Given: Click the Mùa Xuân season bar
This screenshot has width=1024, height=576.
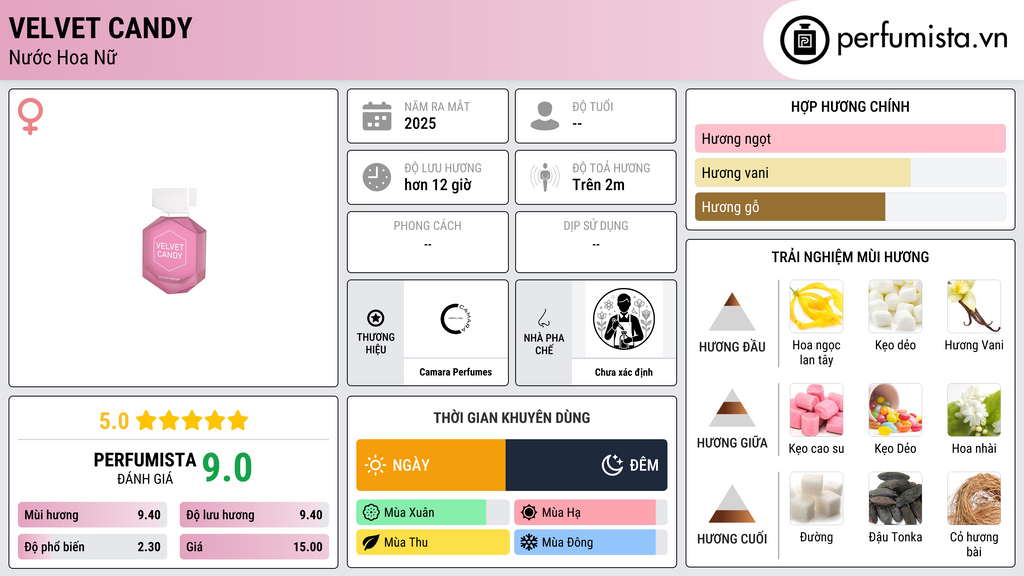Looking at the screenshot, I should click(433, 513).
